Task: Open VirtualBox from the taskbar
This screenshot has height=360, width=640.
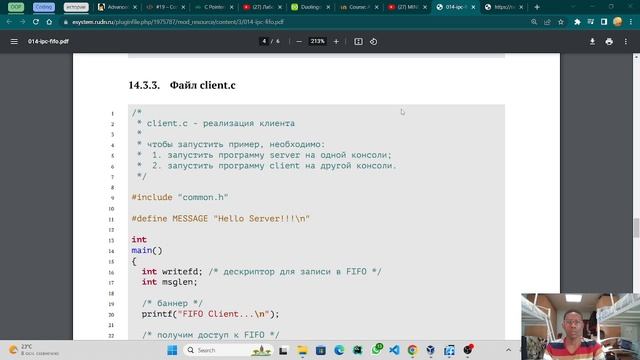Action: pyautogui.click(x=431, y=350)
